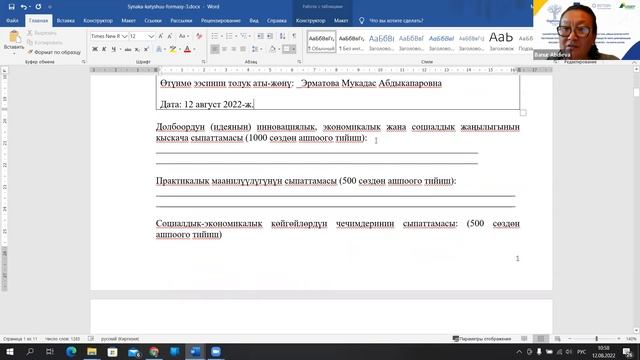Open the Windows Start menu

tap(9, 352)
